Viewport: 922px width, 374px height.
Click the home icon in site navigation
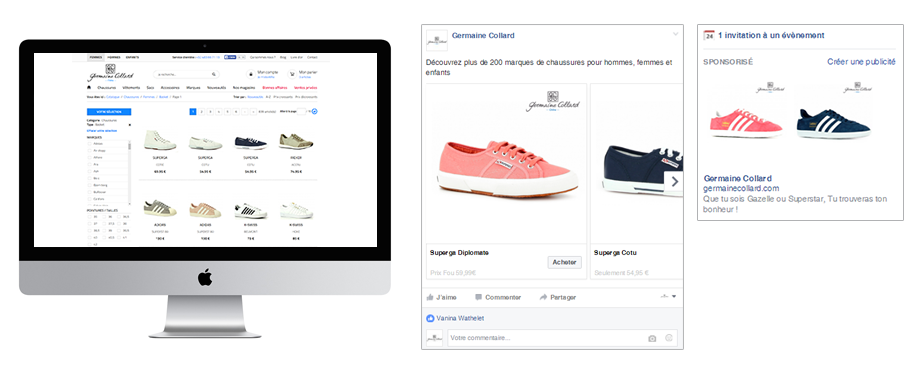click(89, 88)
